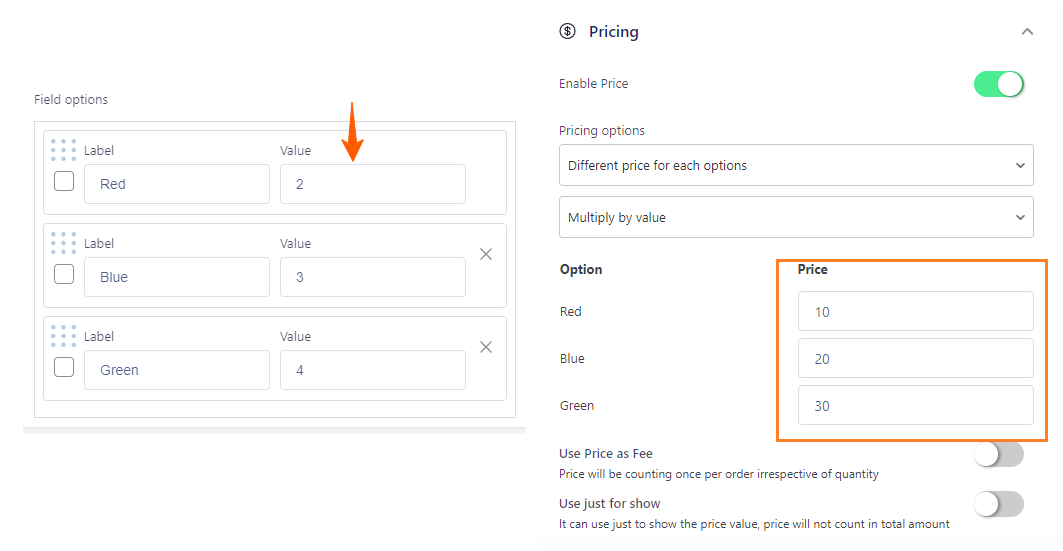Click the drag handle dots for Green option
The height and width of the screenshot is (551, 1063).
tap(64, 335)
